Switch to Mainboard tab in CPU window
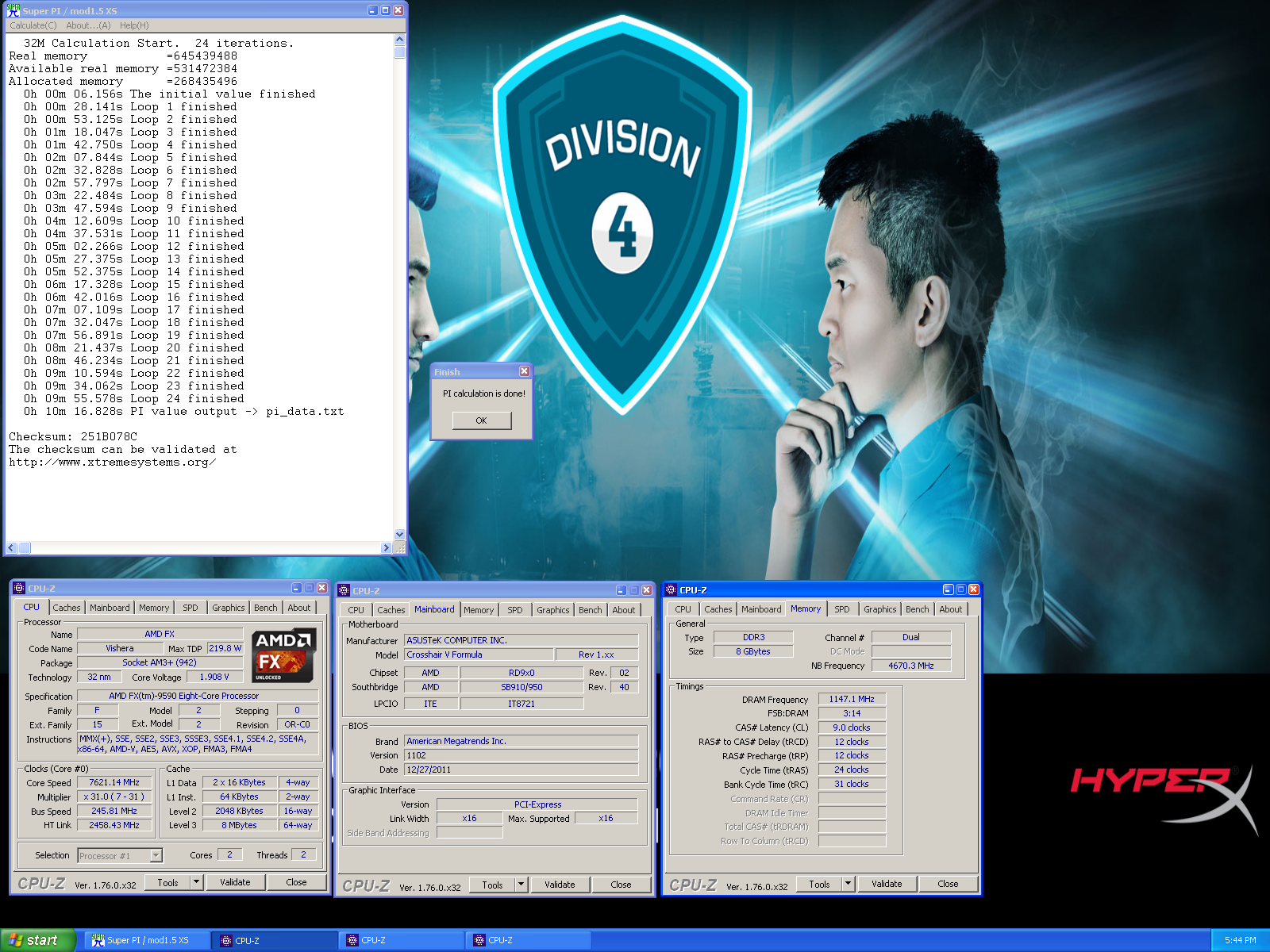The height and width of the screenshot is (952, 1270). click(x=110, y=608)
